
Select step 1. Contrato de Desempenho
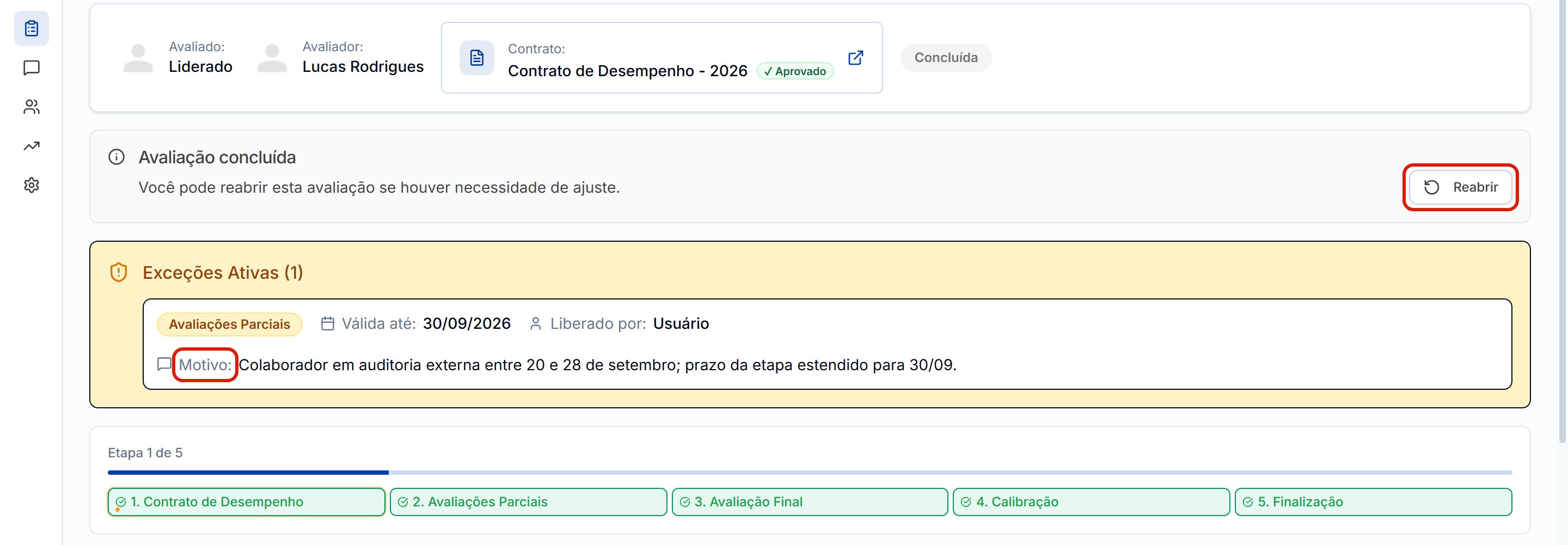point(247,502)
